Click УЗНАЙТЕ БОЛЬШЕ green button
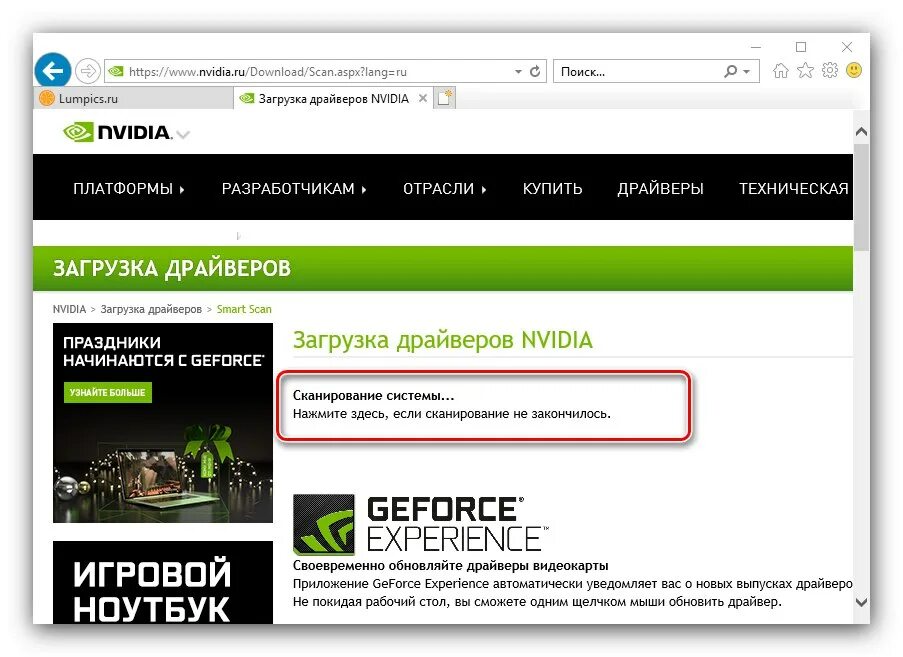 tap(108, 392)
